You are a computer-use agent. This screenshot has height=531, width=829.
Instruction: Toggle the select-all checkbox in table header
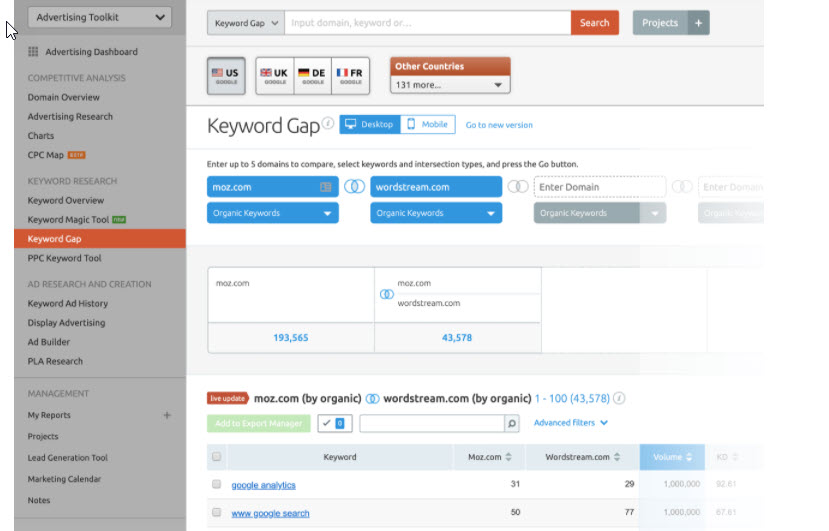(216, 456)
